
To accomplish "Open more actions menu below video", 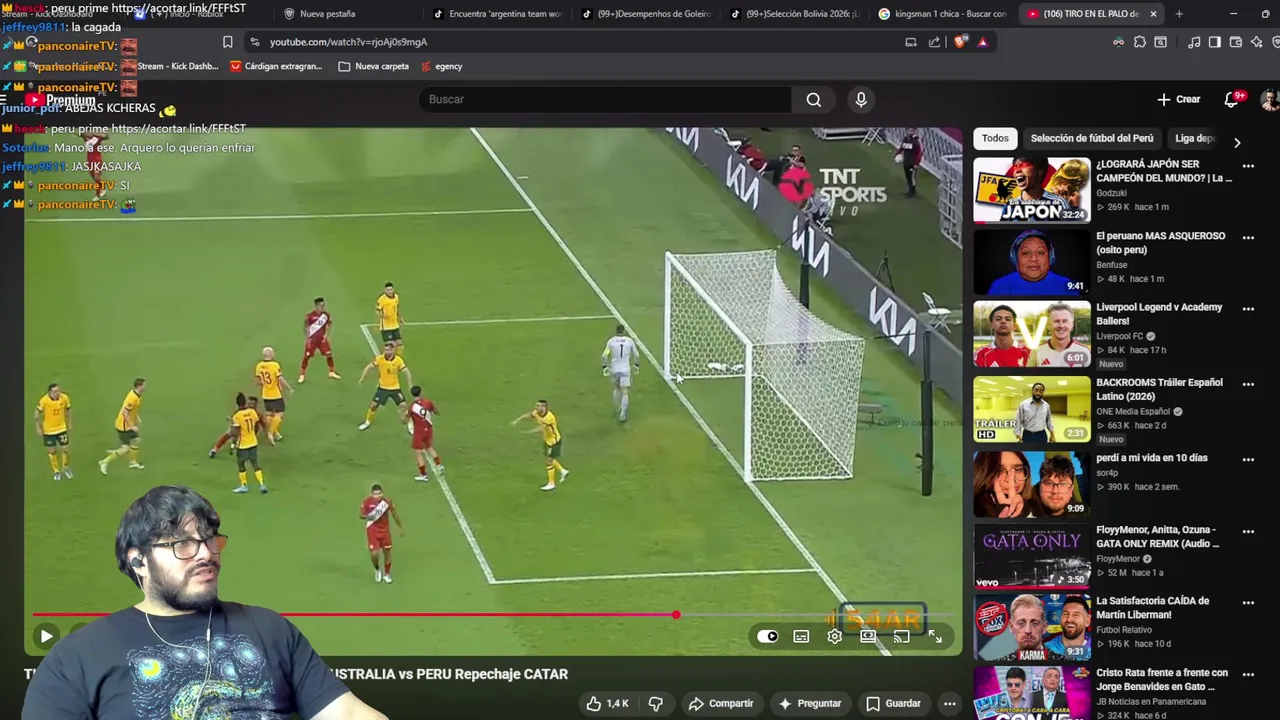I will pos(949,703).
